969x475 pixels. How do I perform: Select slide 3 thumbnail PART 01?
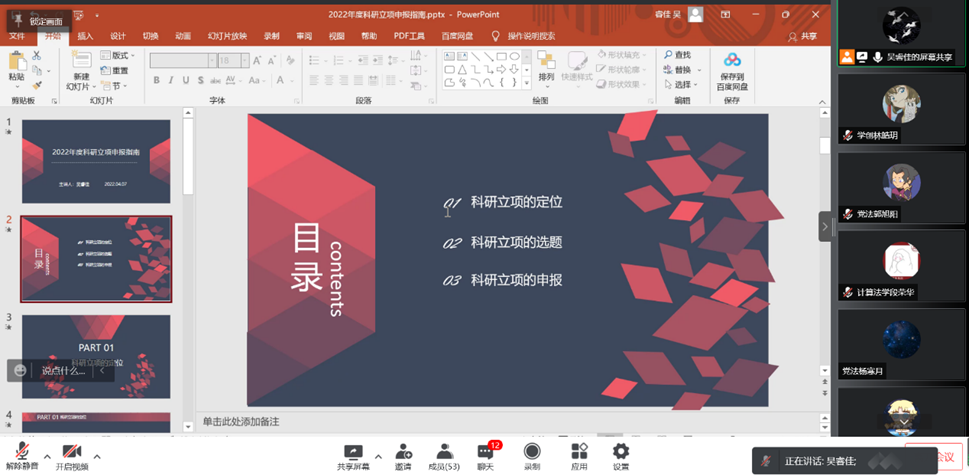[96, 355]
